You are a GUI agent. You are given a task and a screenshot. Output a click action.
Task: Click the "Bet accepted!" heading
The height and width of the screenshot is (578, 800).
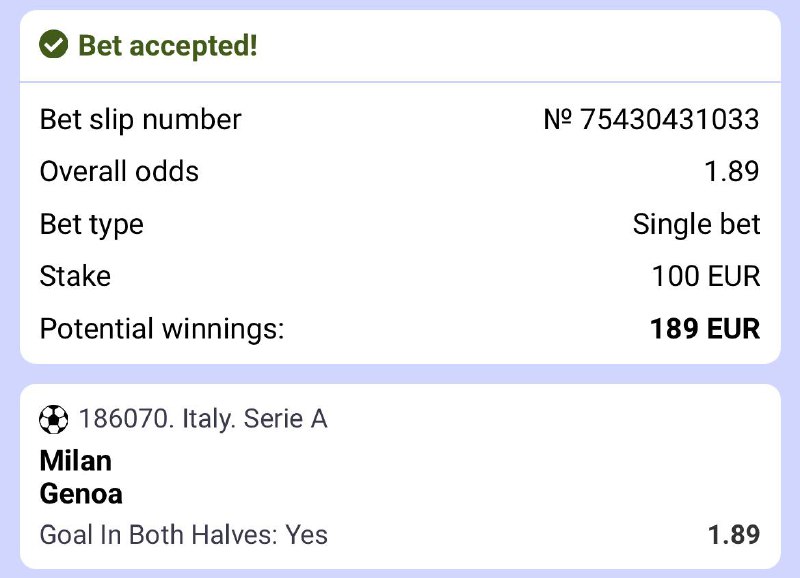pyautogui.click(x=167, y=46)
